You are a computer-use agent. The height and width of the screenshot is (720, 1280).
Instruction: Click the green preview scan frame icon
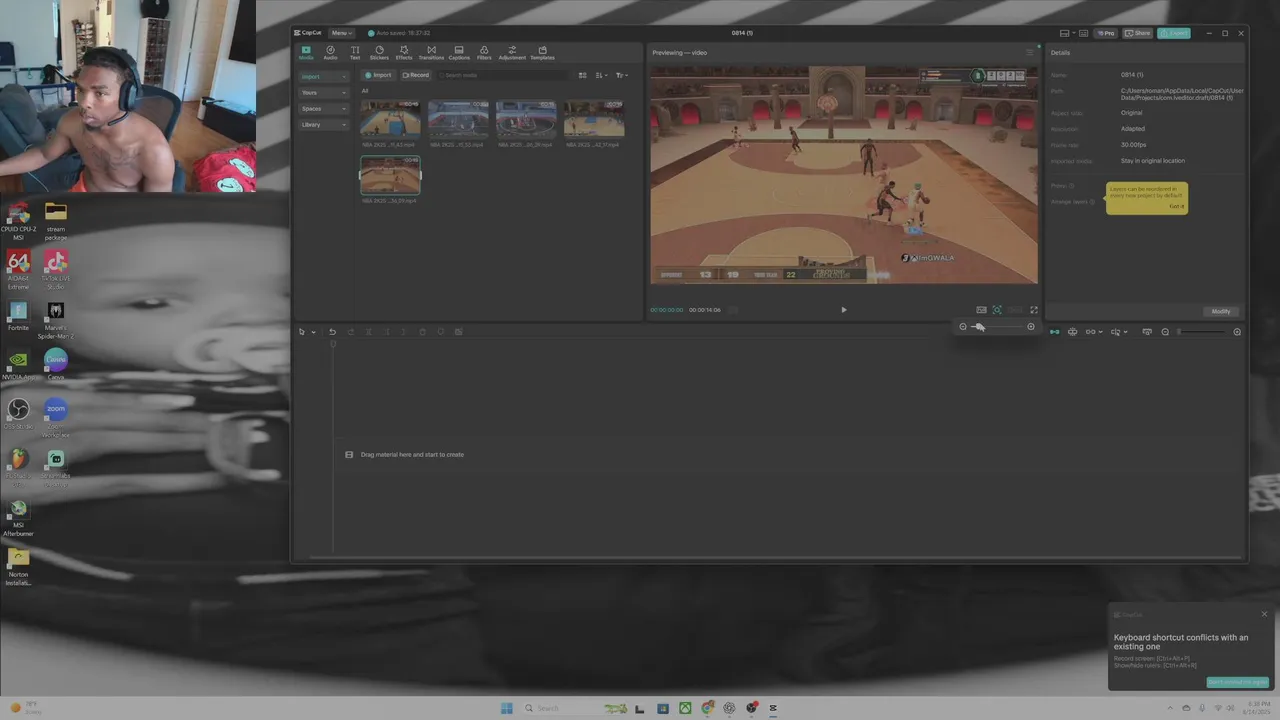coord(997,310)
